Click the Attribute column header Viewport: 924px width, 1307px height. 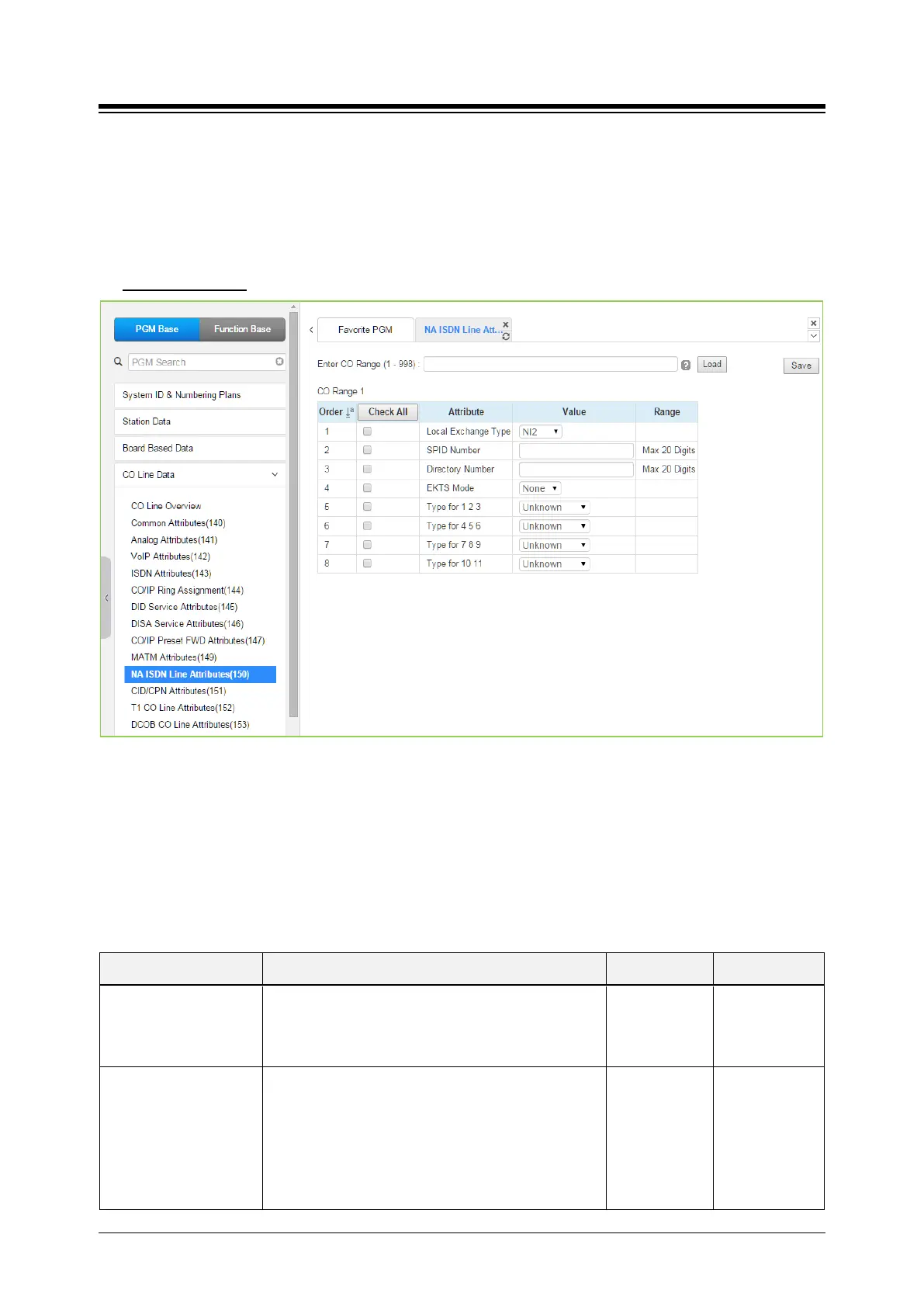pyautogui.click(x=465, y=412)
